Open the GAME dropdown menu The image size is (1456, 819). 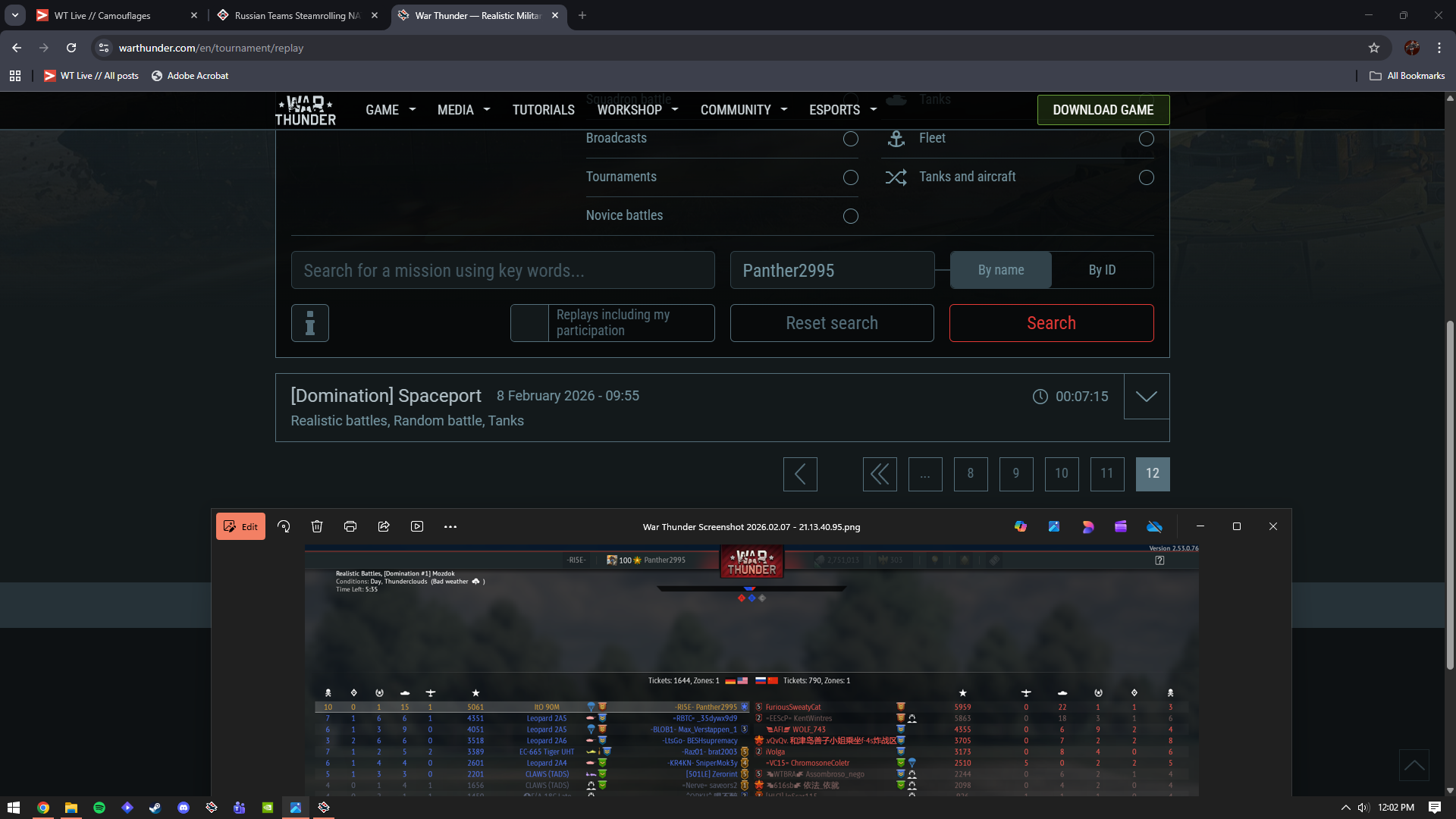click(x=391, y=110)
